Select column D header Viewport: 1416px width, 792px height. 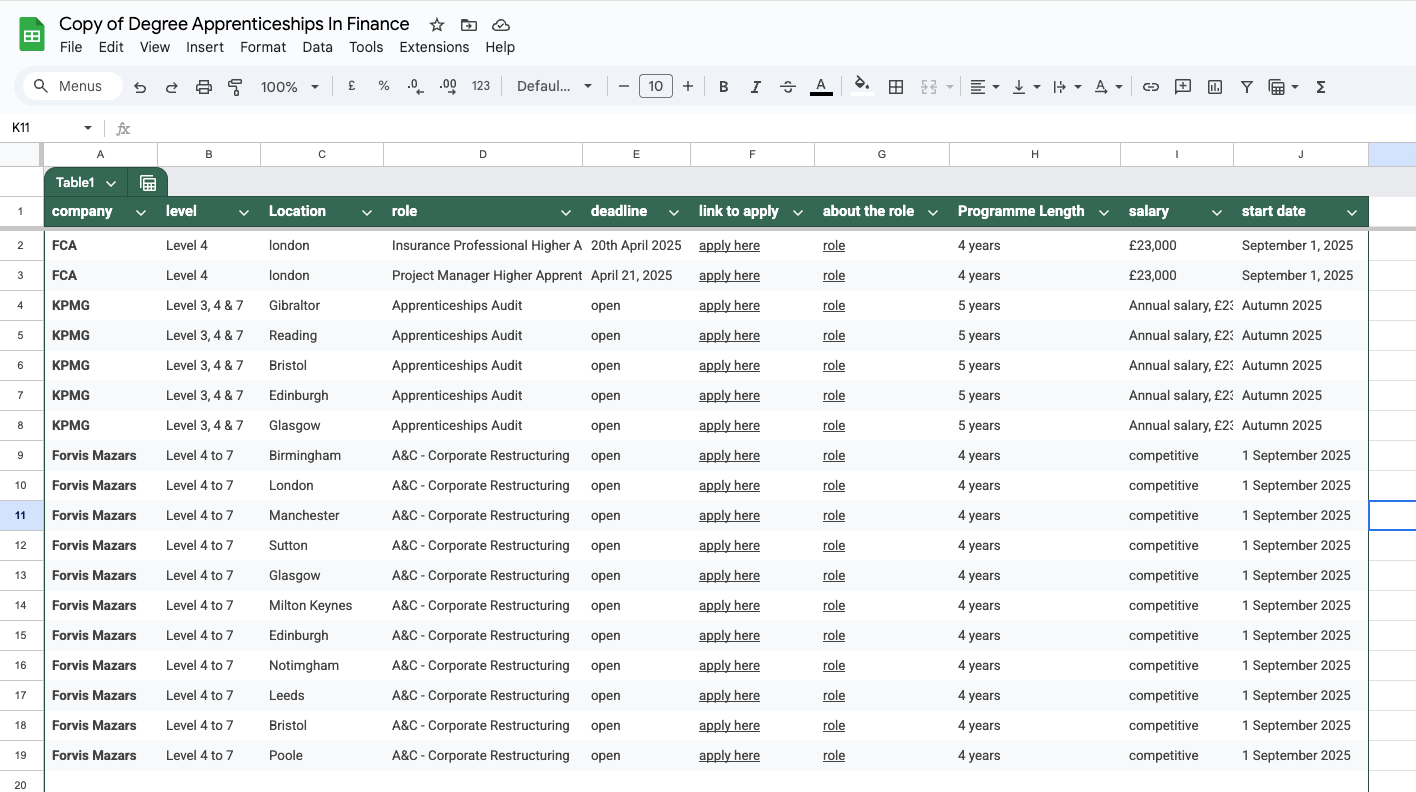[483, 154]
